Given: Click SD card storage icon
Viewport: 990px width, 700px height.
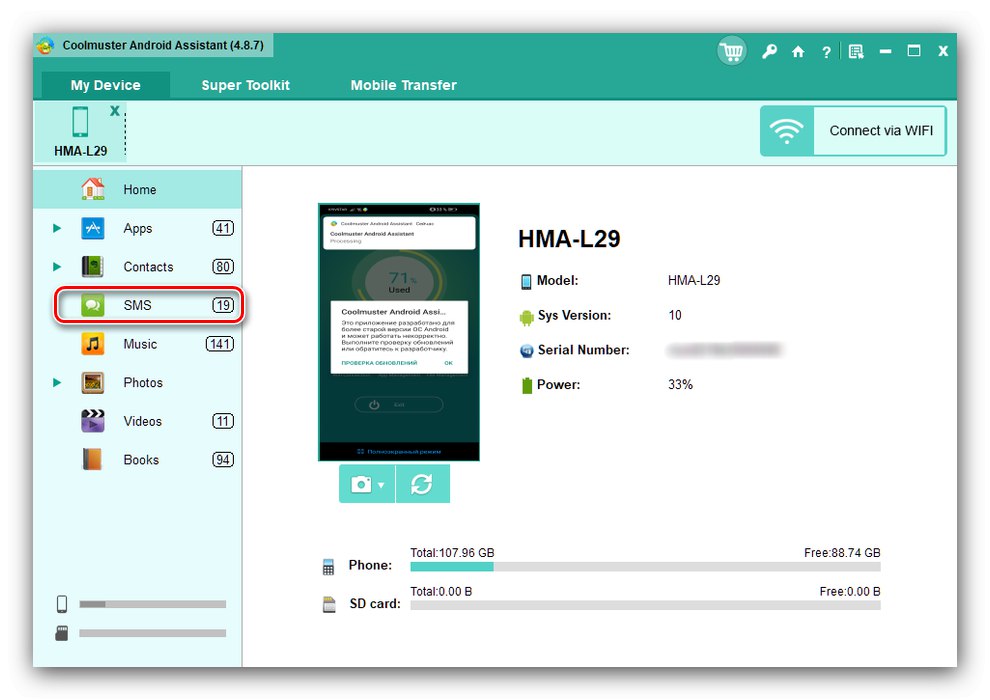Looking at the screenshot, I should click(329, 605).
